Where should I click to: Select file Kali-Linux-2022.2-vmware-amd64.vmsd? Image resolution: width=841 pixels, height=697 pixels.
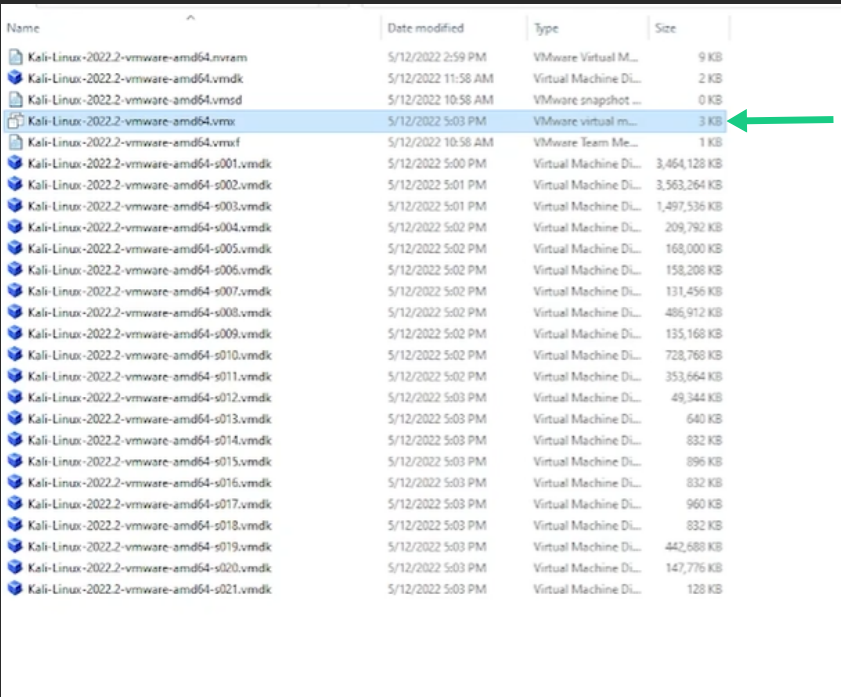[x=135, y=100]
